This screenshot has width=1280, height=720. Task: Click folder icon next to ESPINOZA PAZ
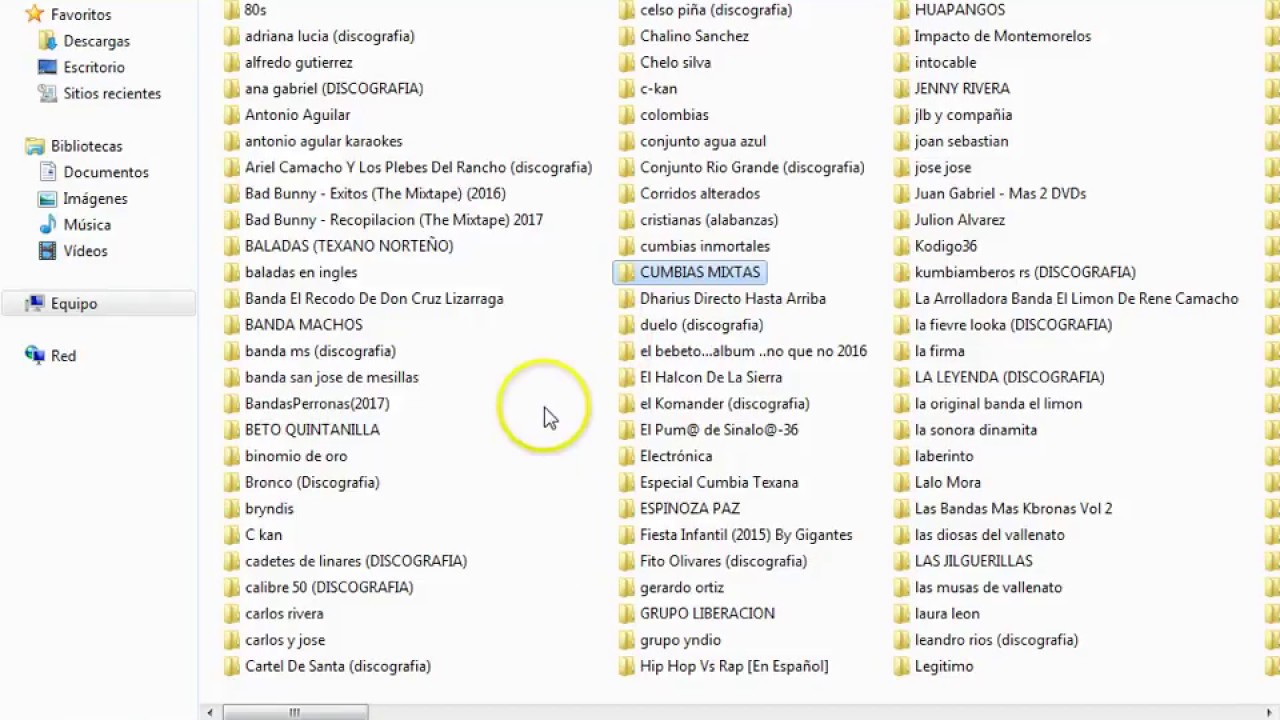[x=626, y=508]
